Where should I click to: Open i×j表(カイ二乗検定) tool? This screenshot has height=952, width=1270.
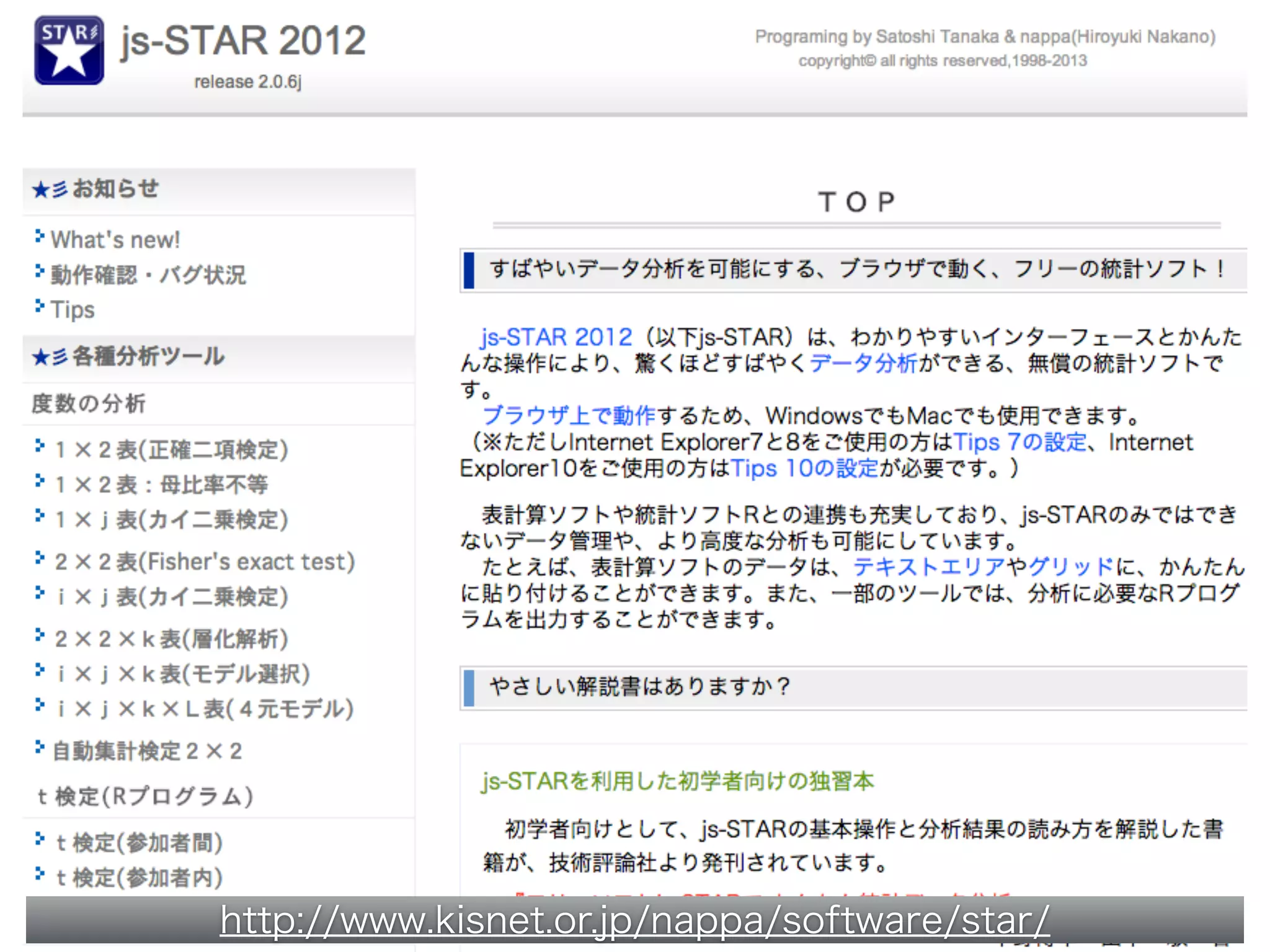point(171,596)
